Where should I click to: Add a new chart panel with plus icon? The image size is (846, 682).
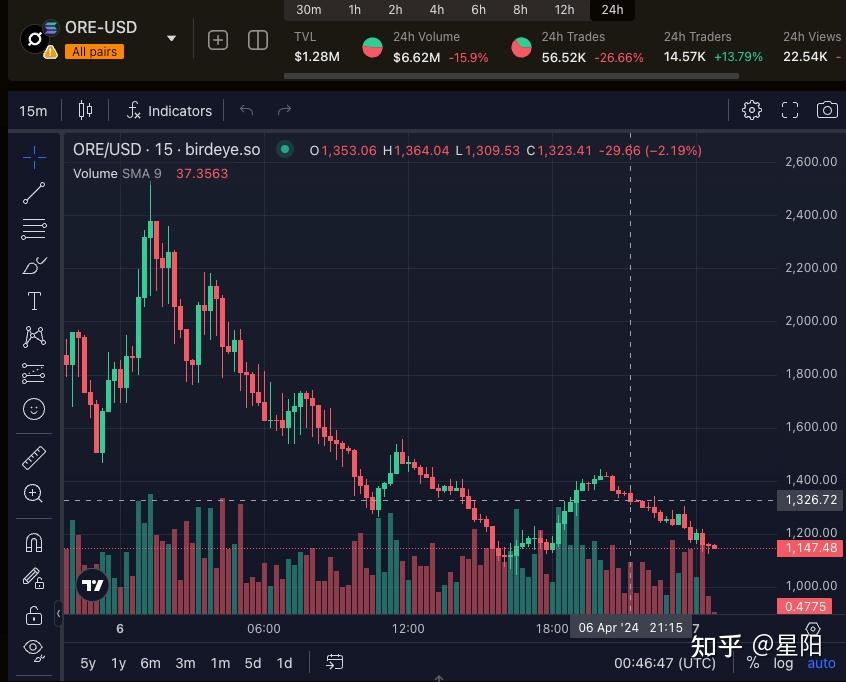218,40
